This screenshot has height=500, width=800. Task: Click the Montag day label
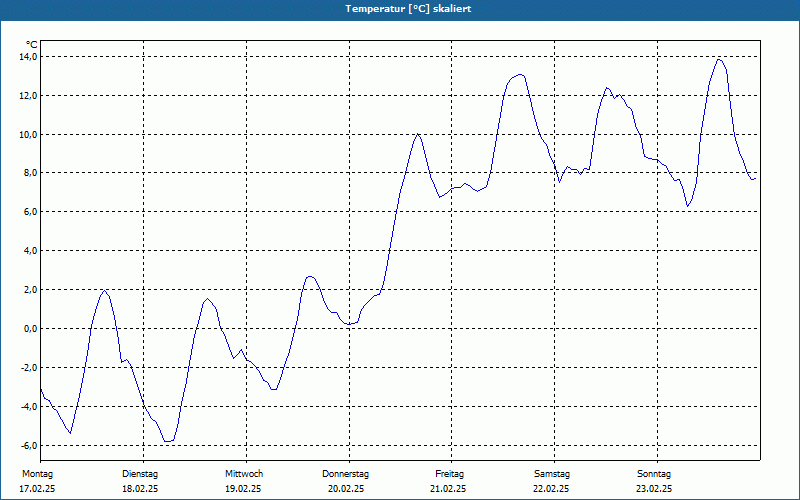[37, 474]
